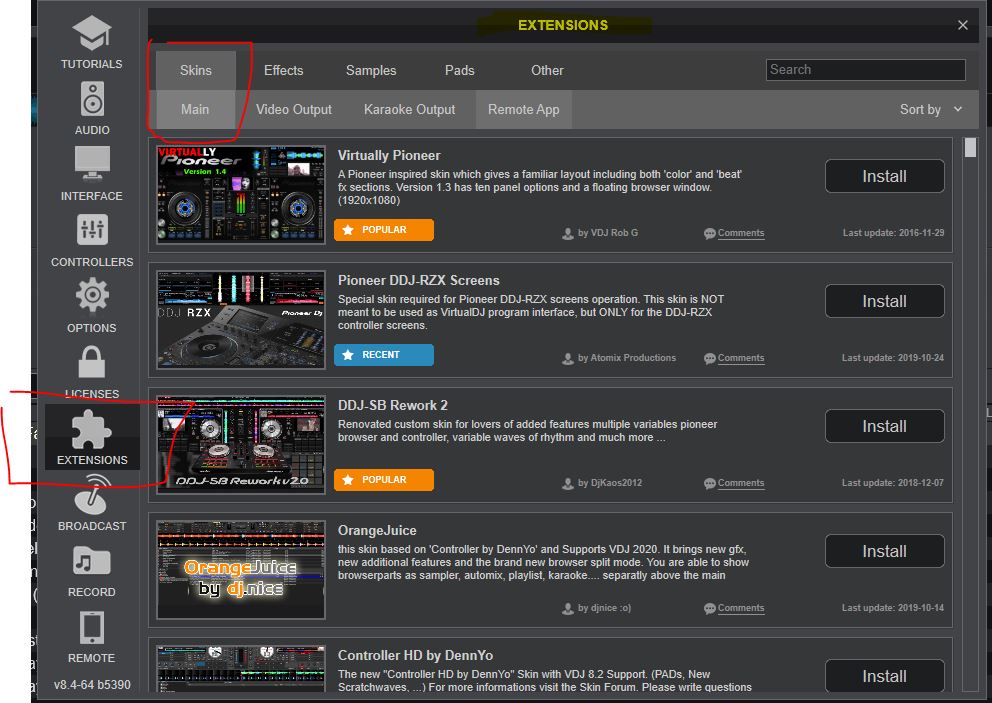
Task: Install the DDJ-SB Rework 2 skin
Action: pyautogui.click(x=884, y=426)
